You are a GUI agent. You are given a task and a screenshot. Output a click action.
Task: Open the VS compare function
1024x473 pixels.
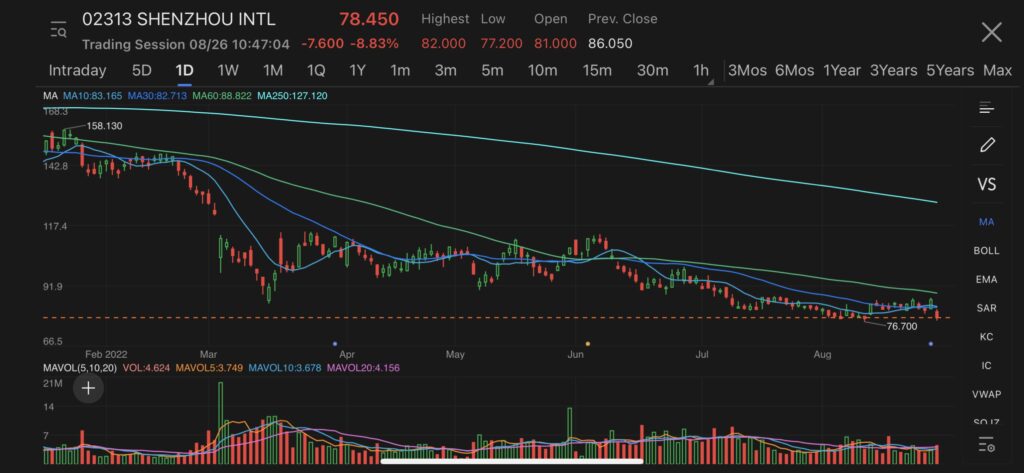click(x=986, y=184)
